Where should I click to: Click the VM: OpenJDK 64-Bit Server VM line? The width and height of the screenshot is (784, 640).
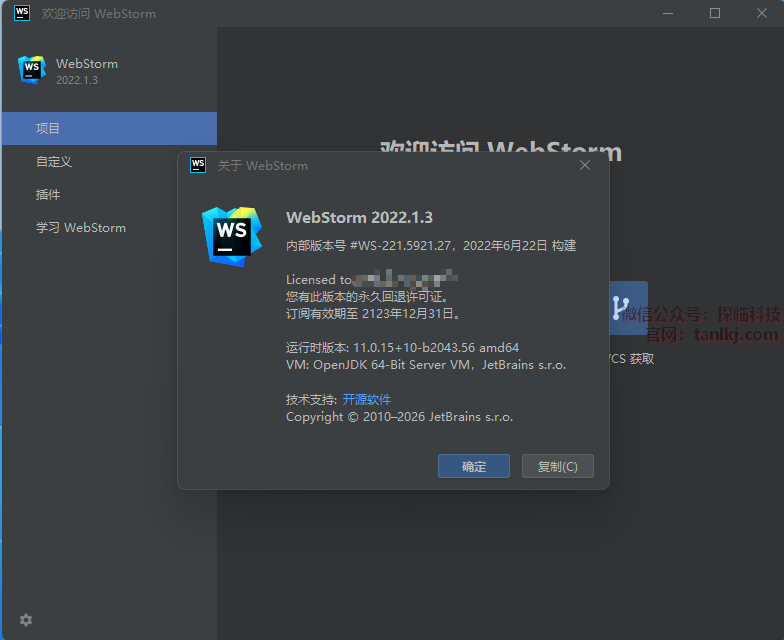[x=426, y=365]
